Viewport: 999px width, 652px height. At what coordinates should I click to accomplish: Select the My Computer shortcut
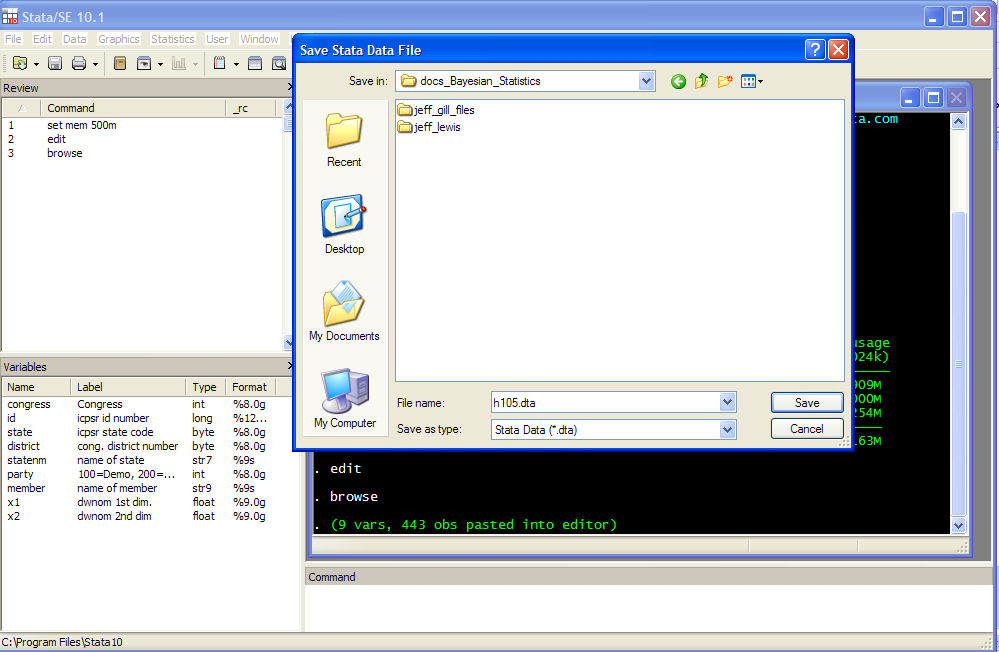344,398
